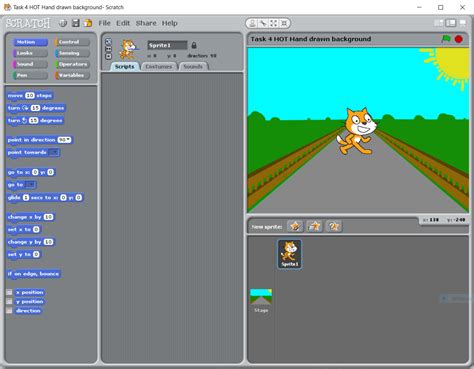Click the direction reporter block

(x=28, y=311)
